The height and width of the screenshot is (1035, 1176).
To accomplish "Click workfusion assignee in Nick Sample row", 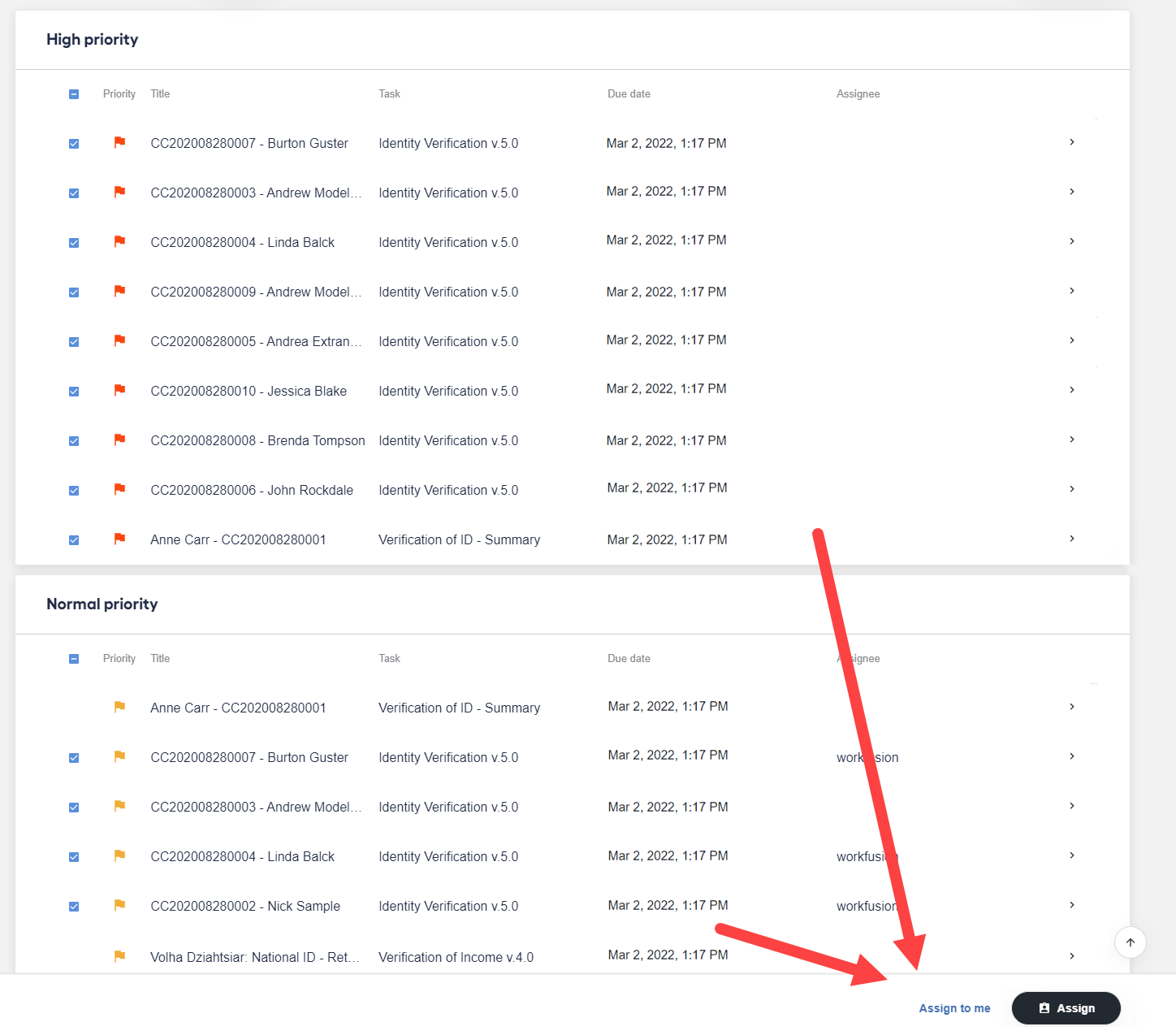I will click(867, 906).
